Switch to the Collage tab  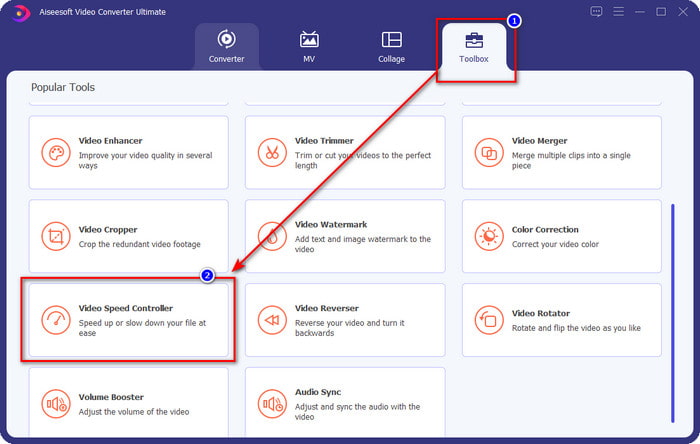pos(392,46)
